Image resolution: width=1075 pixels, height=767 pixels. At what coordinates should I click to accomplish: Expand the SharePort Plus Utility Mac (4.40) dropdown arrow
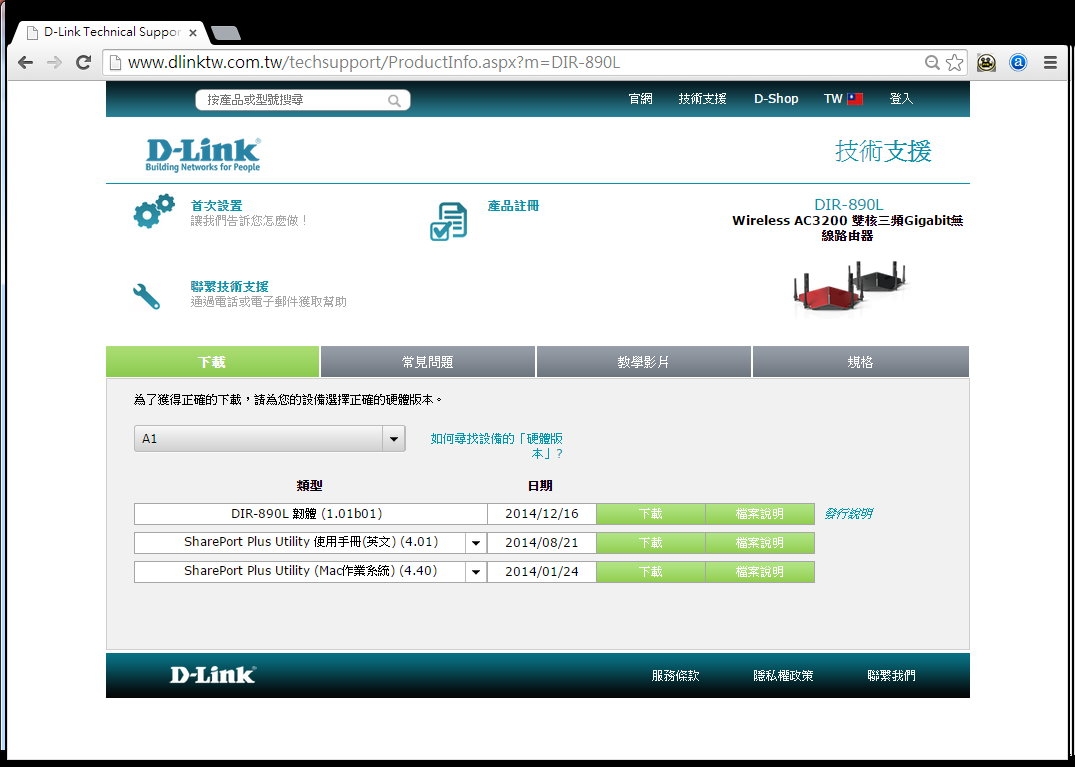pos(476,572)
